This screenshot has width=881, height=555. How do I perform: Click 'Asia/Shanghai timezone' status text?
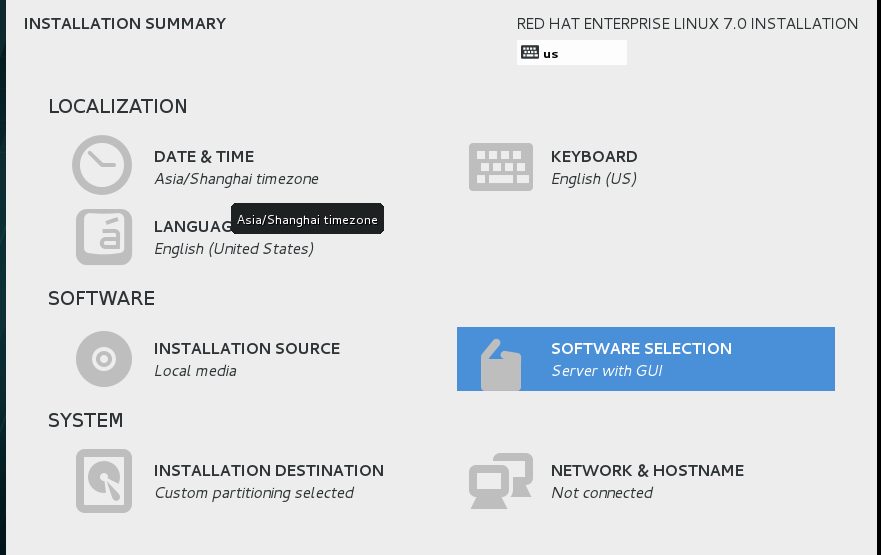(x=236, y=179)
